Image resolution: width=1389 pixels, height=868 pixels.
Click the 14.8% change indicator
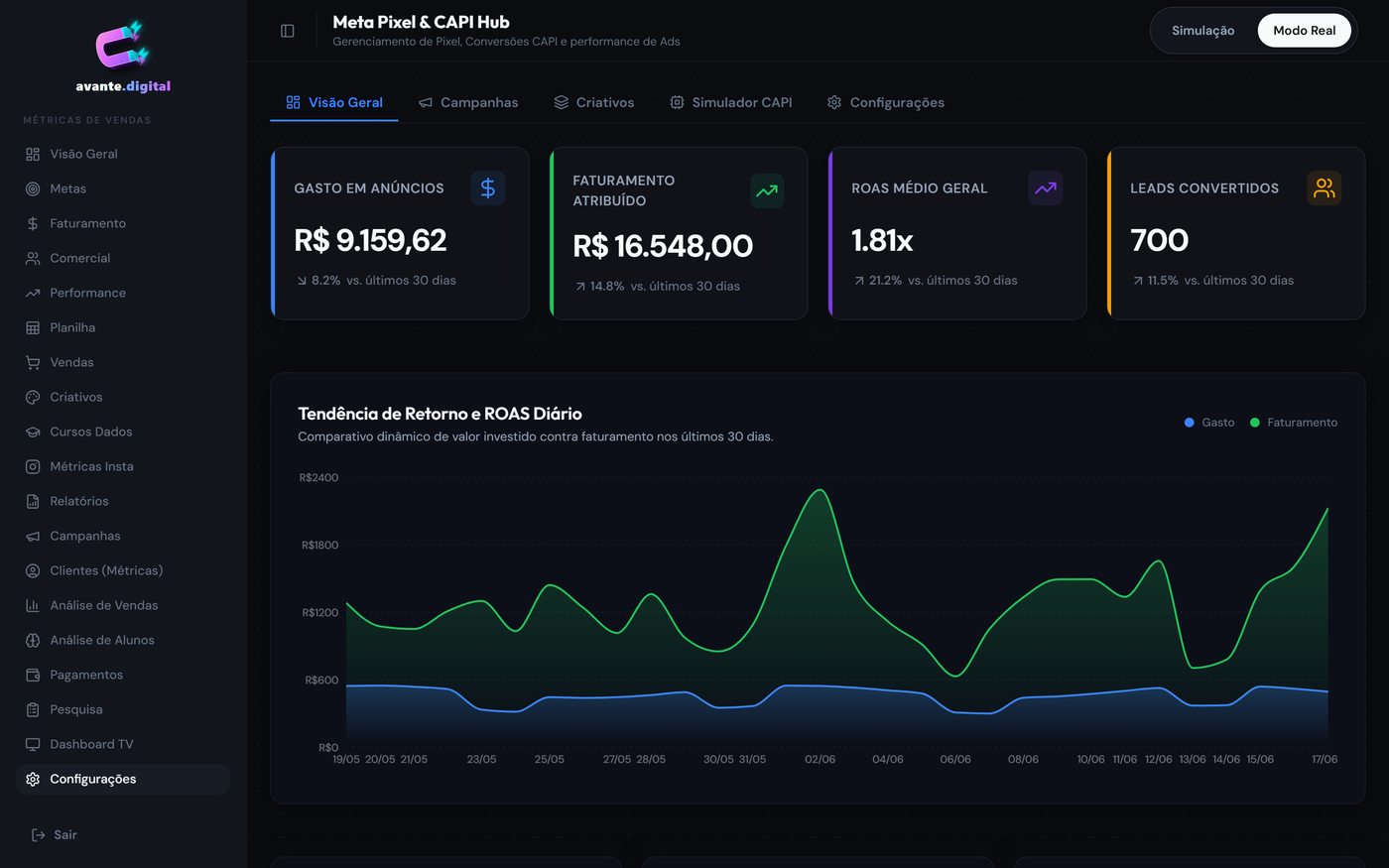click(x=599, y=287)
